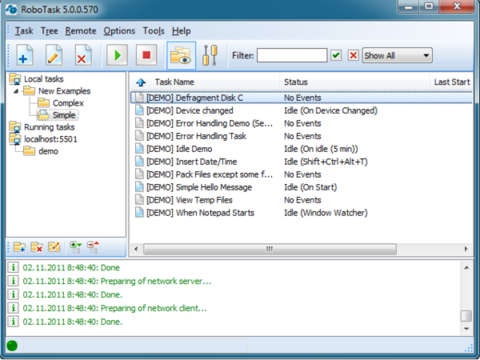Click the New Task toolbar icon

tap(24, 55)
